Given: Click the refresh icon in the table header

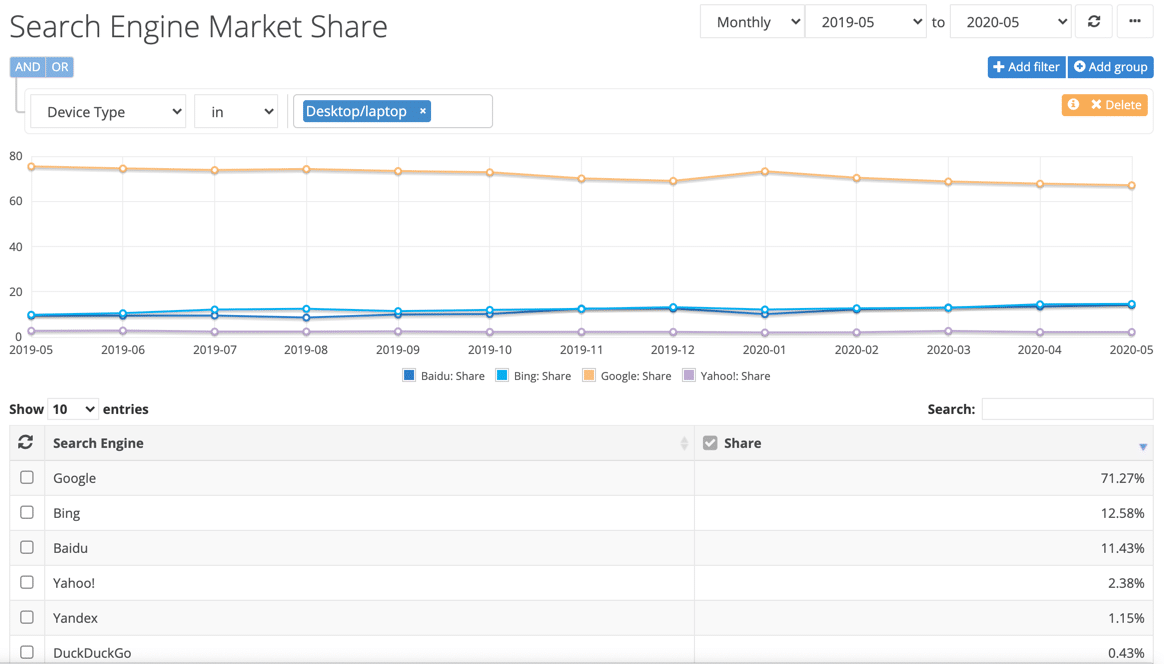Looking at the screenshot, I should pyautogui.click(x=27, y=442).
